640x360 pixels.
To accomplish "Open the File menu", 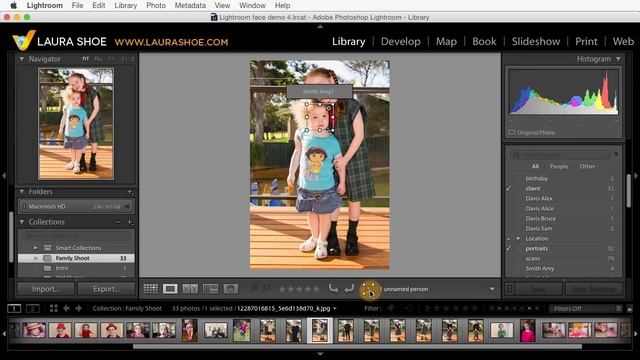I will 77,5.
